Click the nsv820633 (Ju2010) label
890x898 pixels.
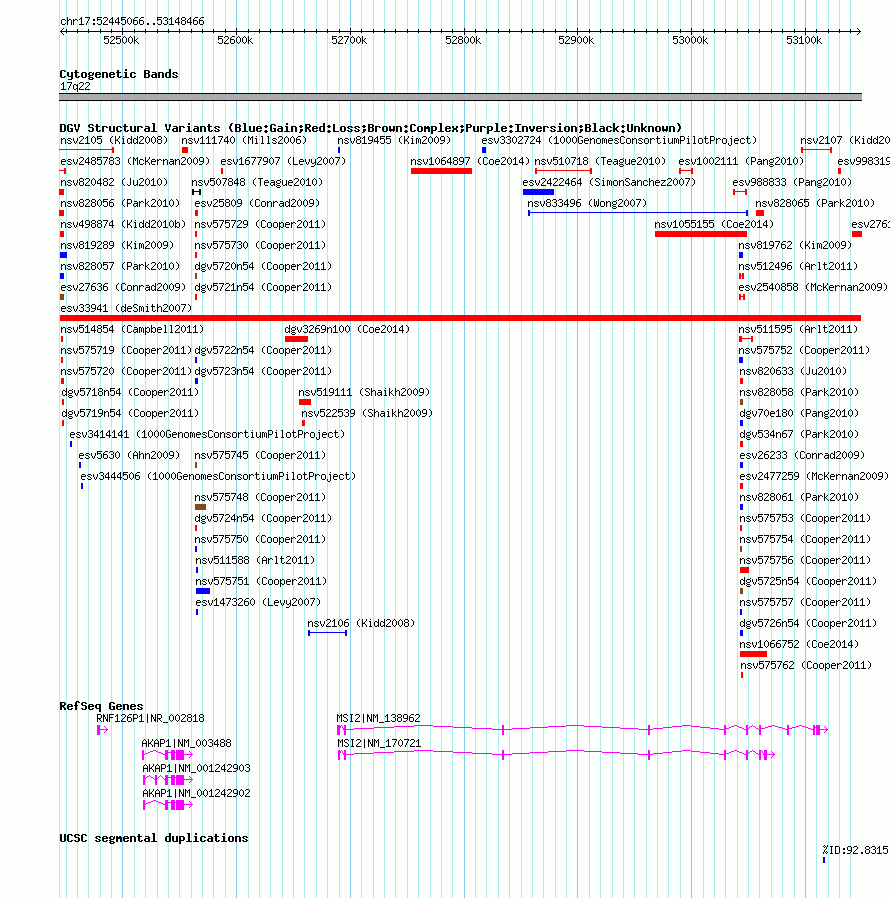pos(793,371)
